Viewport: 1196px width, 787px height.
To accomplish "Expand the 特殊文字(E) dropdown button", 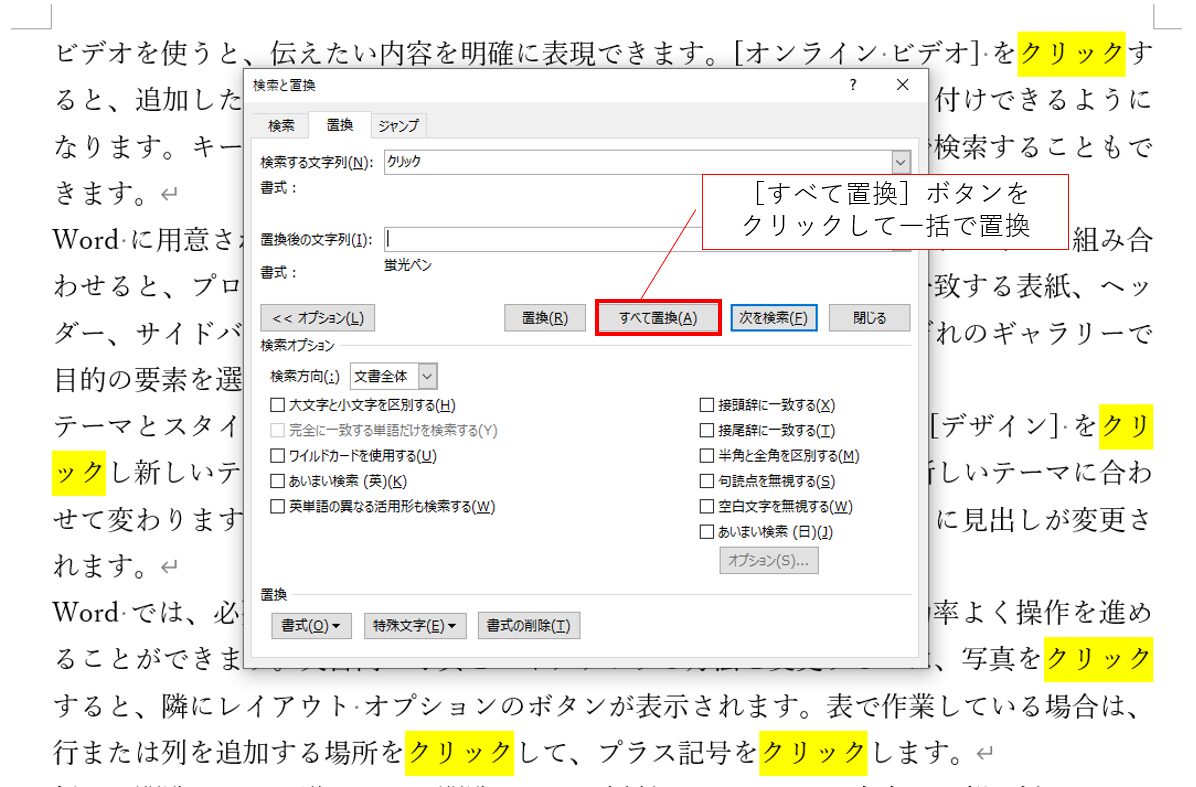I will click(x=414, y=626).
